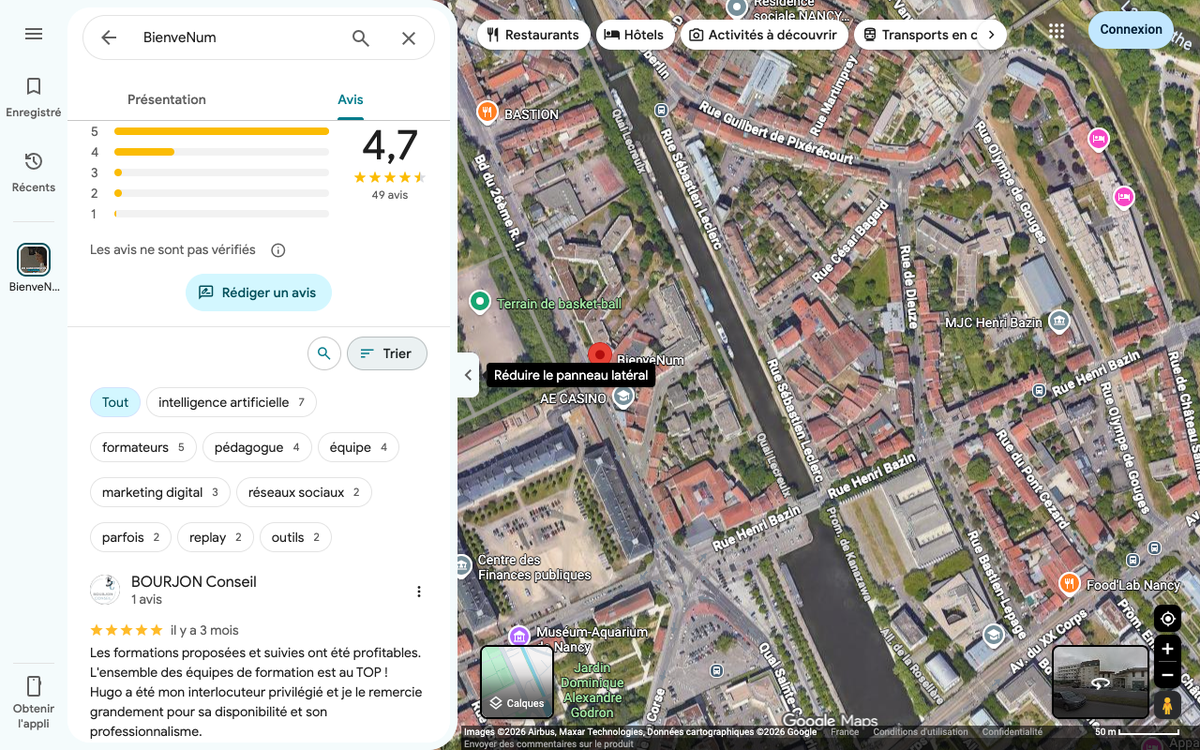Viewport: 1200px width, 750px height.
Task: Open the hamburger main menu
Action: (33, 34)
